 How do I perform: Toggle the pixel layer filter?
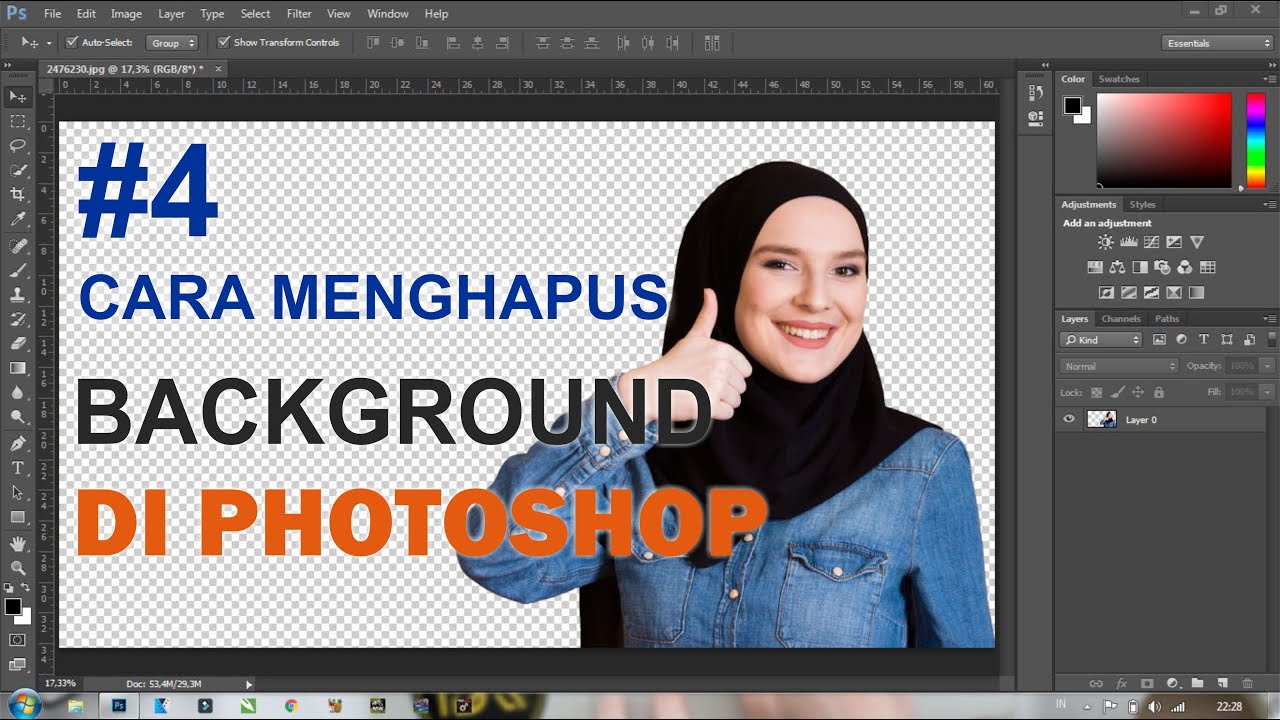click(1159, 340)
